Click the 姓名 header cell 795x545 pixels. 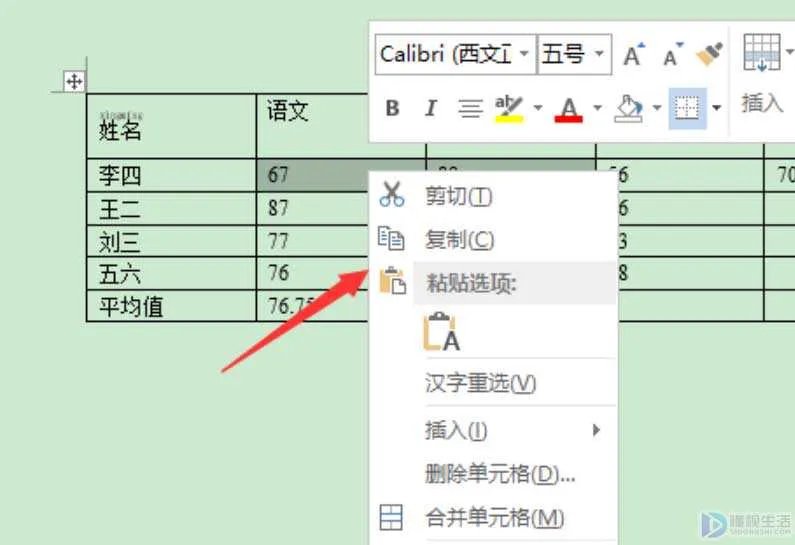(x=171, y=126)
